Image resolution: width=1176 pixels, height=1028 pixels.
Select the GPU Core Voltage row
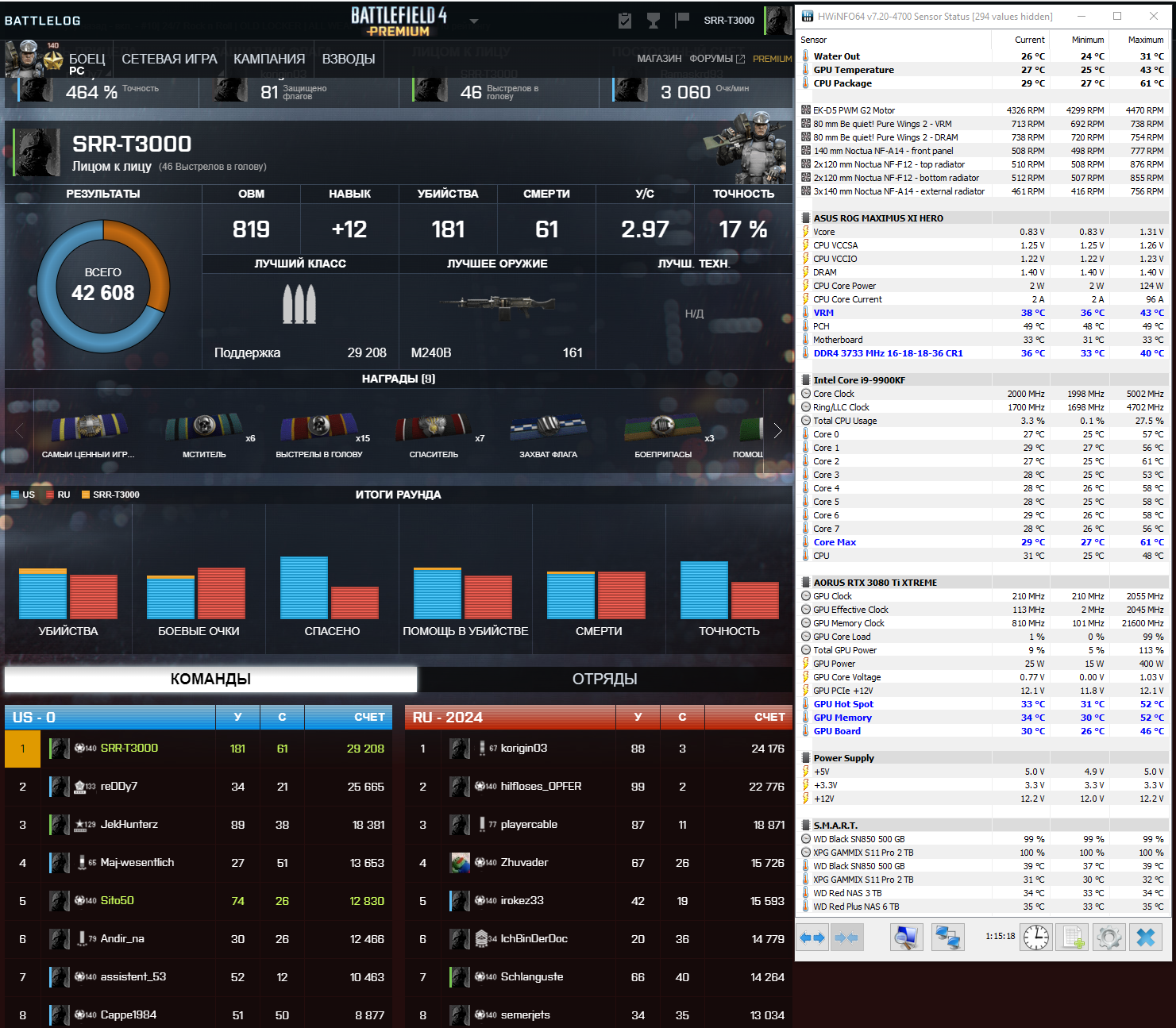click(x=983, y=677)
